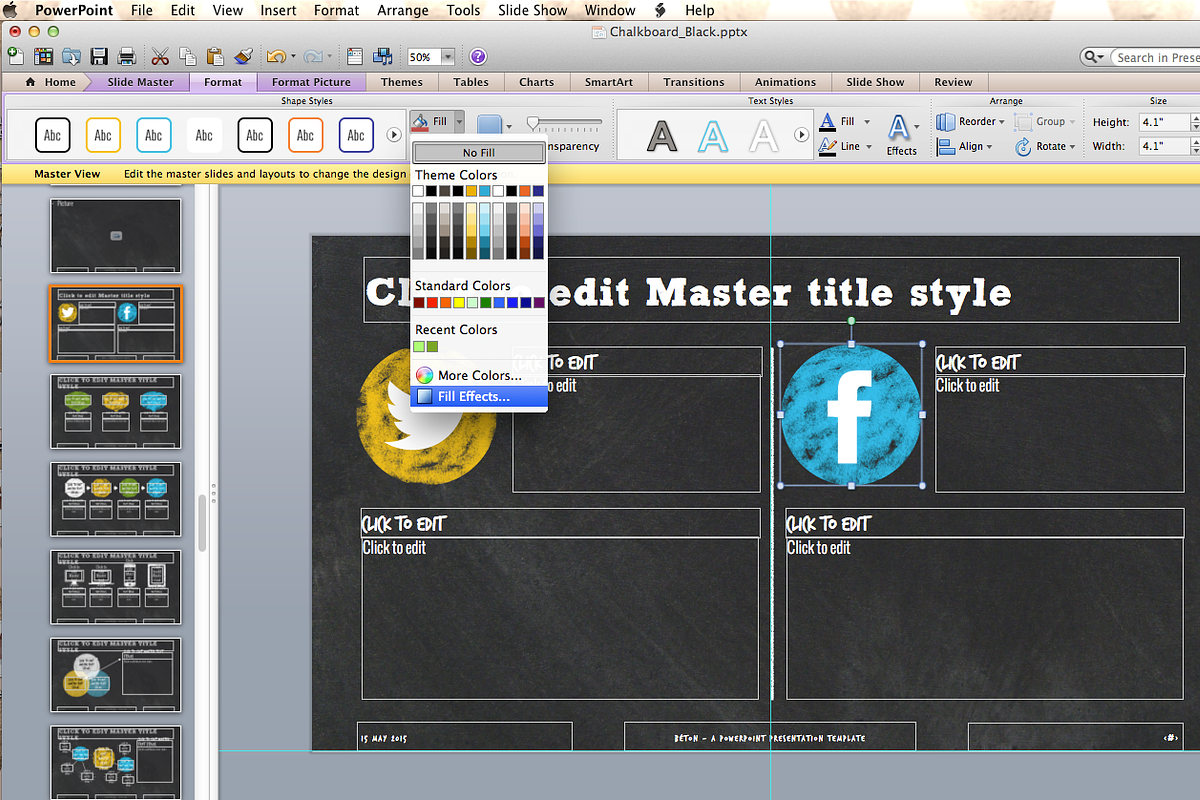Click the Rotate icon in Arrange
The height and width of the screenshot is (800, 1200).
1023,146
